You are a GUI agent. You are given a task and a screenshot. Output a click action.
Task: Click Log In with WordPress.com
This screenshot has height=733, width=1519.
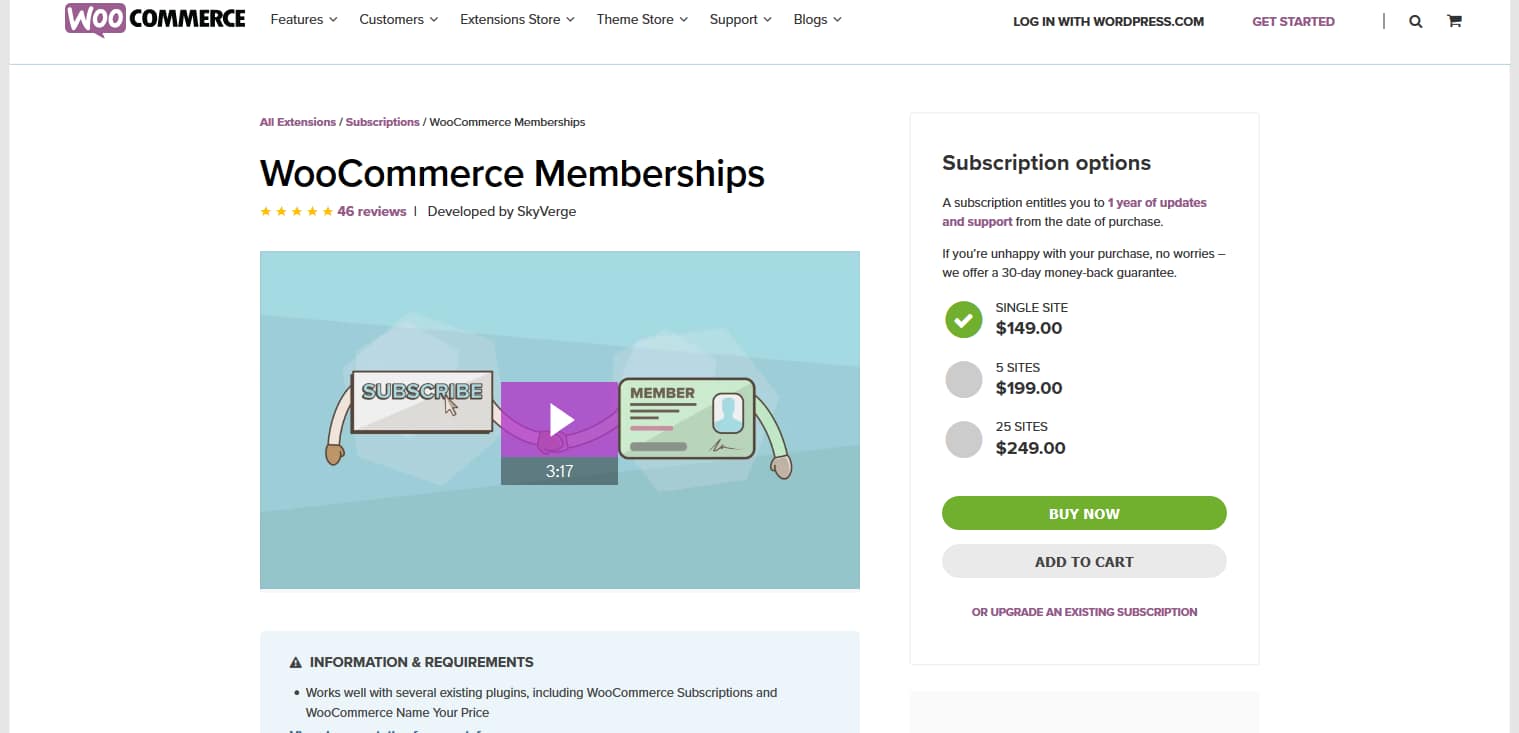point(1108,21)
